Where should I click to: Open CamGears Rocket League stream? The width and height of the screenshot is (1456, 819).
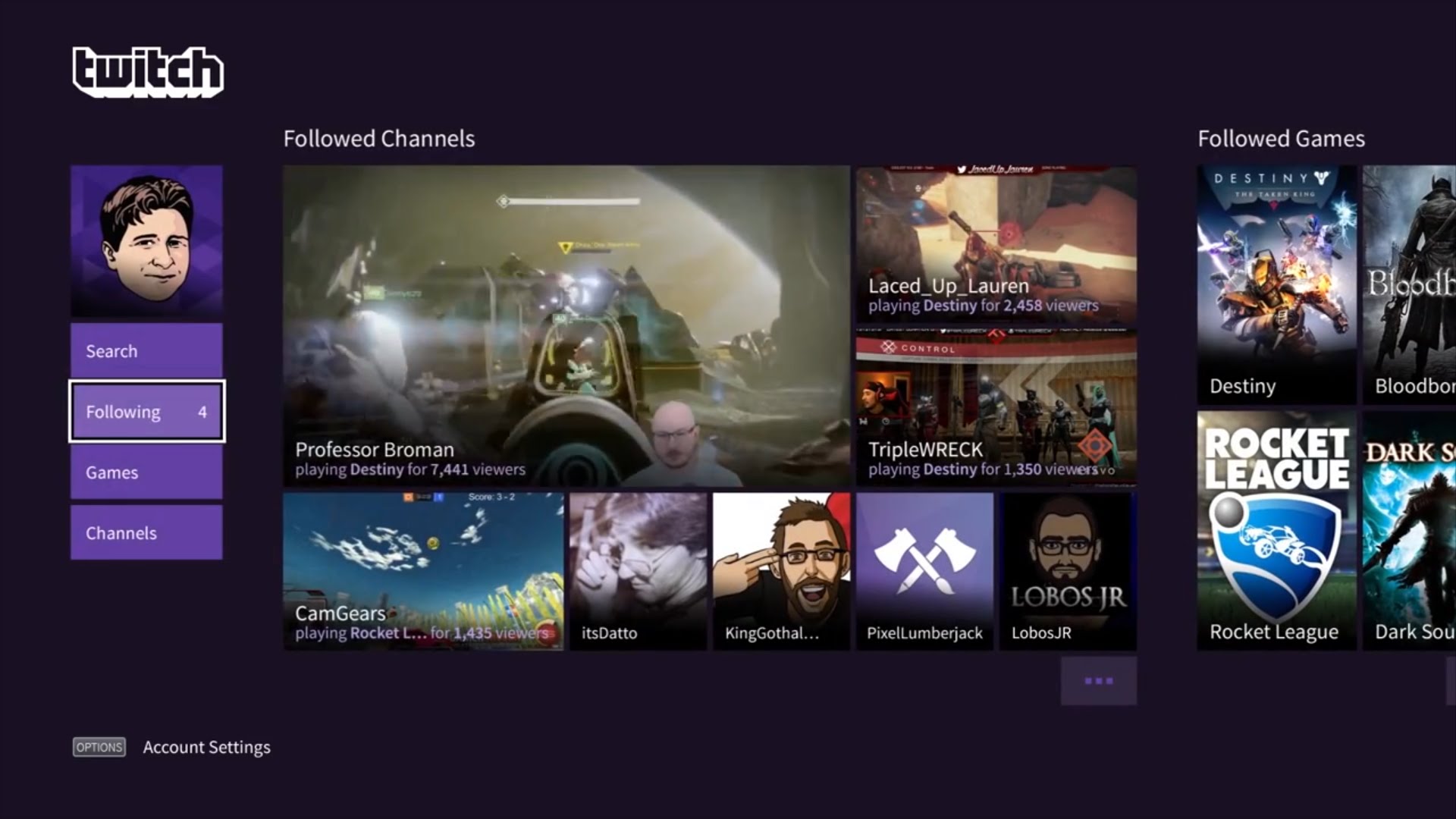(424, 570)
